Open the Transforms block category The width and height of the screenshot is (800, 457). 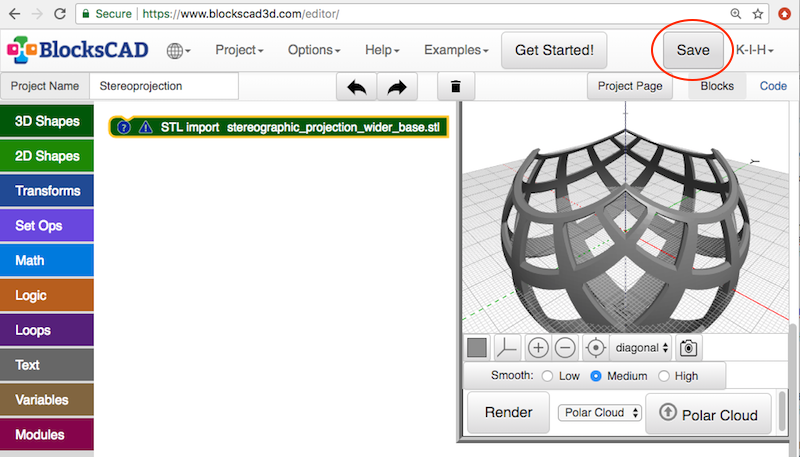pos(47,190)
